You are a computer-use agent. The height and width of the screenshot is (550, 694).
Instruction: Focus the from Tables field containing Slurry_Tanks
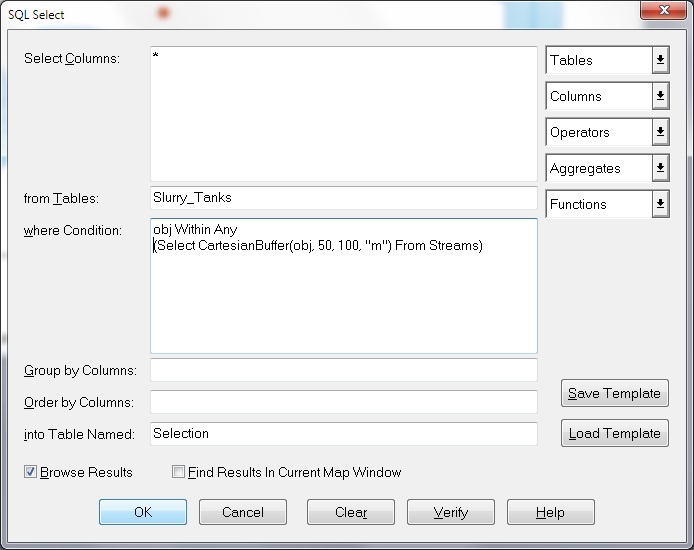point(343,198)
